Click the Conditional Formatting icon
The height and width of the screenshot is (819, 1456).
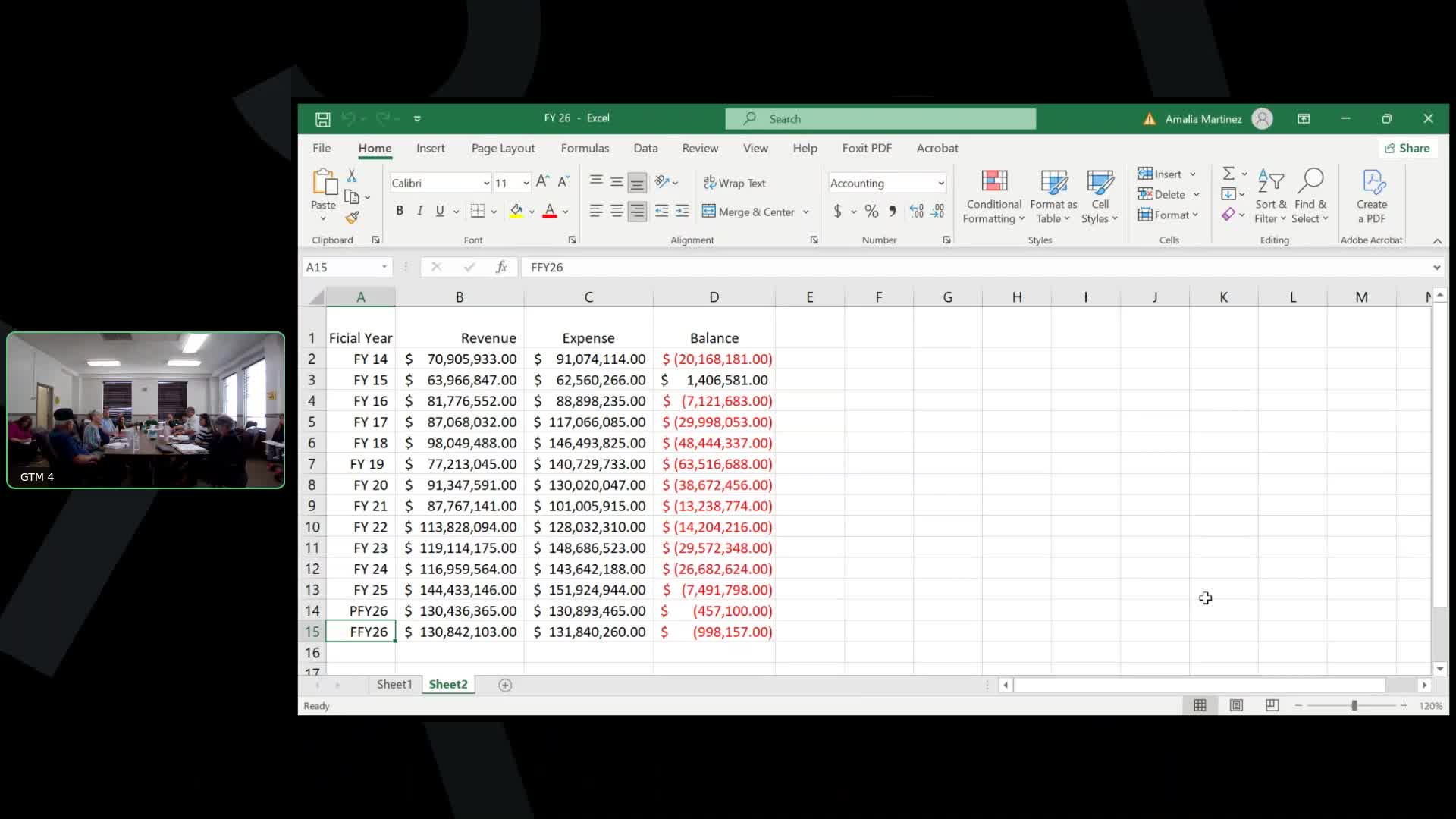[x=993, y=182]
